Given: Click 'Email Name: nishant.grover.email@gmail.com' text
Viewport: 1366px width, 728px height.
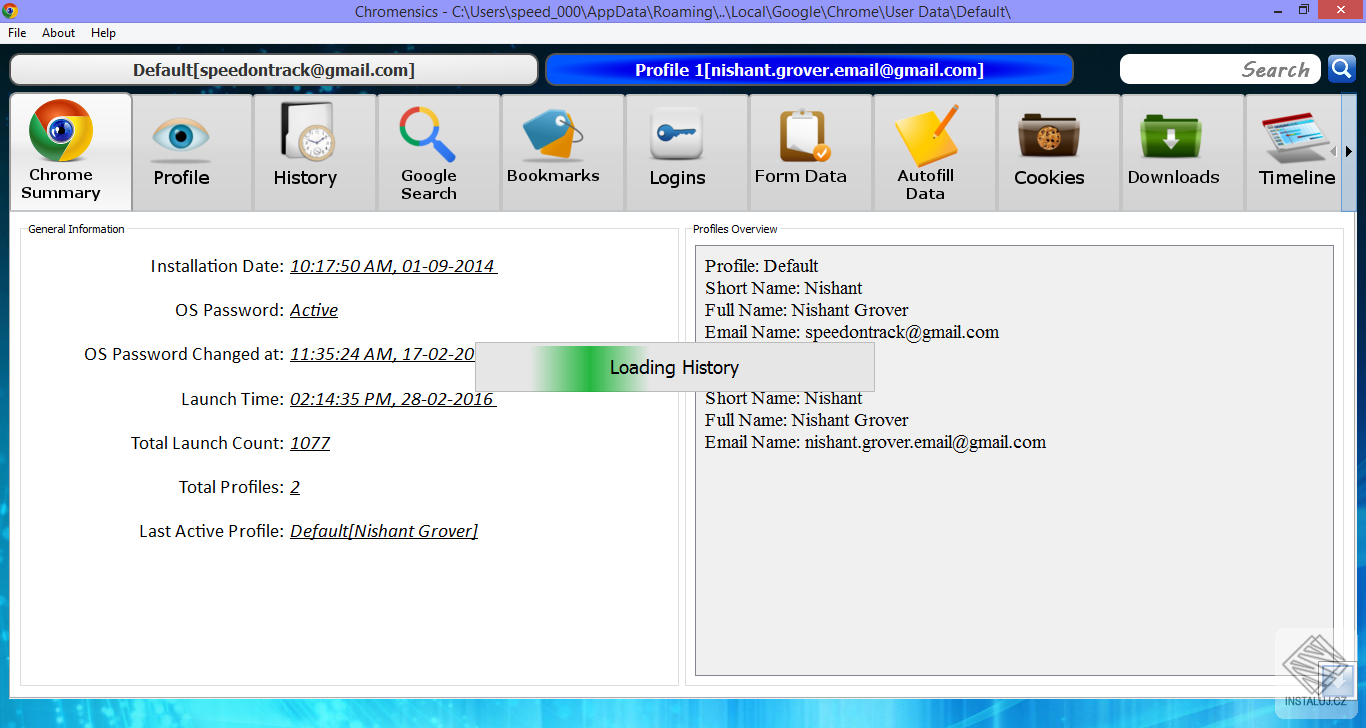Looking at the screenshot, I should (x=876, y=442).
